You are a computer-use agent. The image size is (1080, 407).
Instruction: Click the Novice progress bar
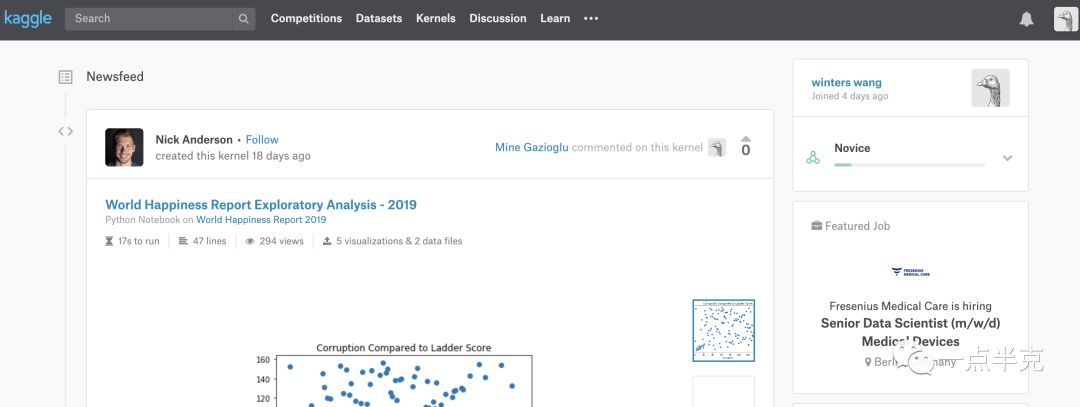coord(909,164)
